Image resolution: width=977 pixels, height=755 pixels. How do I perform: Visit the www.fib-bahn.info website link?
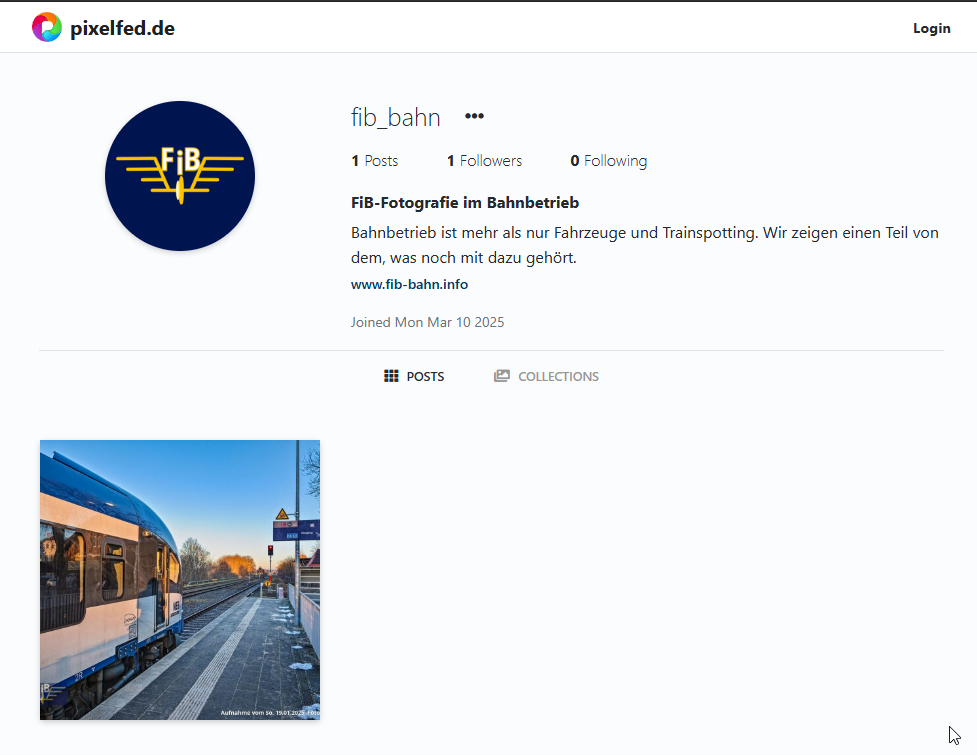pos(409,284)
